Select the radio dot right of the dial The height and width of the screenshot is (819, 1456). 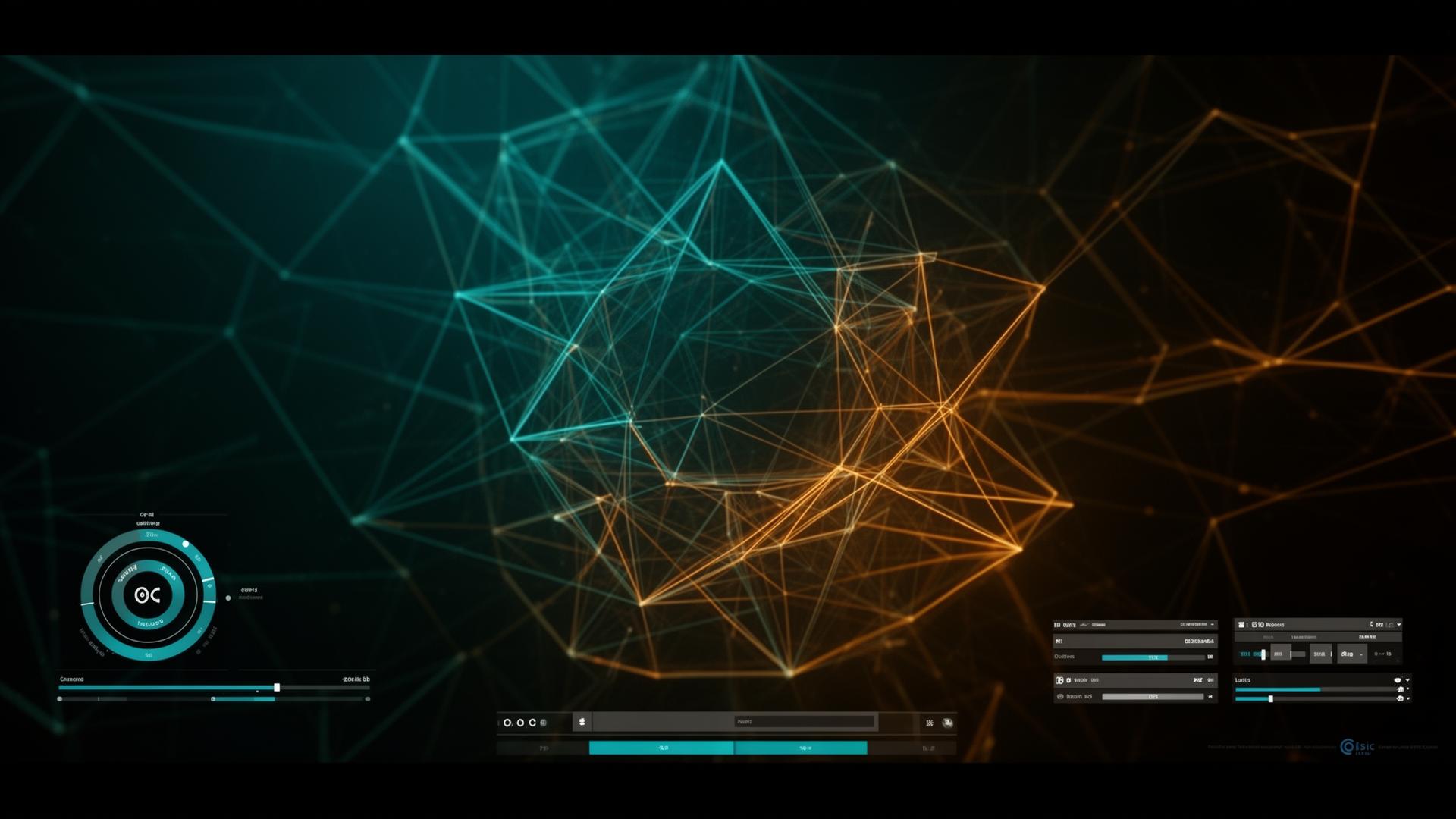click(228, 598)
